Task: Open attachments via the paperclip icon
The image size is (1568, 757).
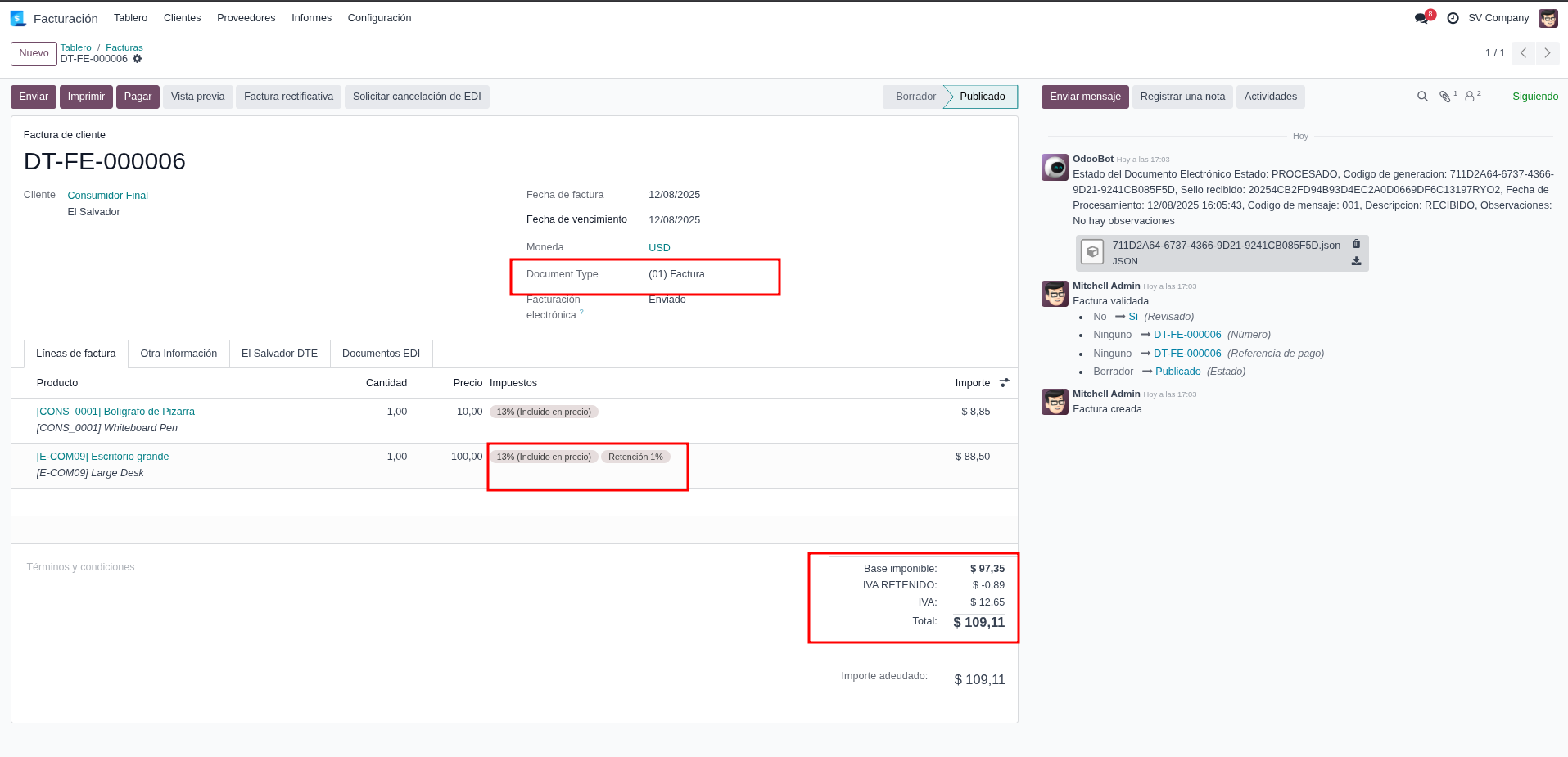Action: tap(1445, 97)
